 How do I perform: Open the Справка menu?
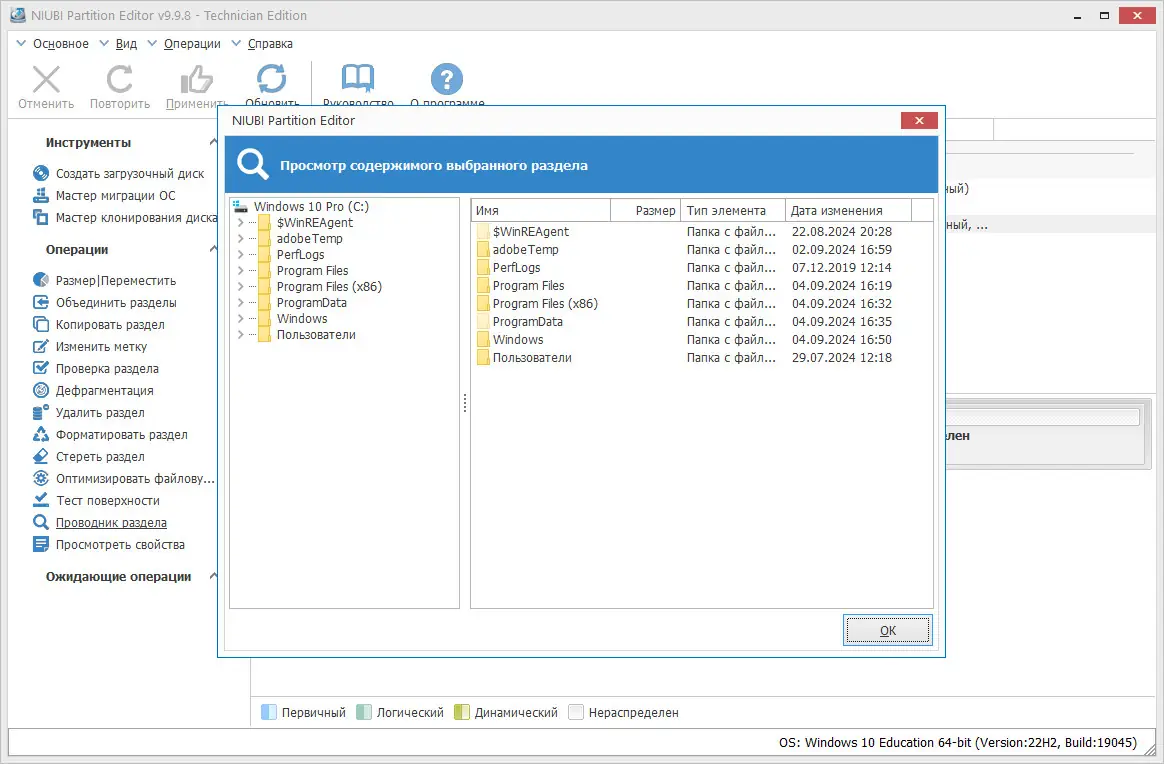point(266,43)
